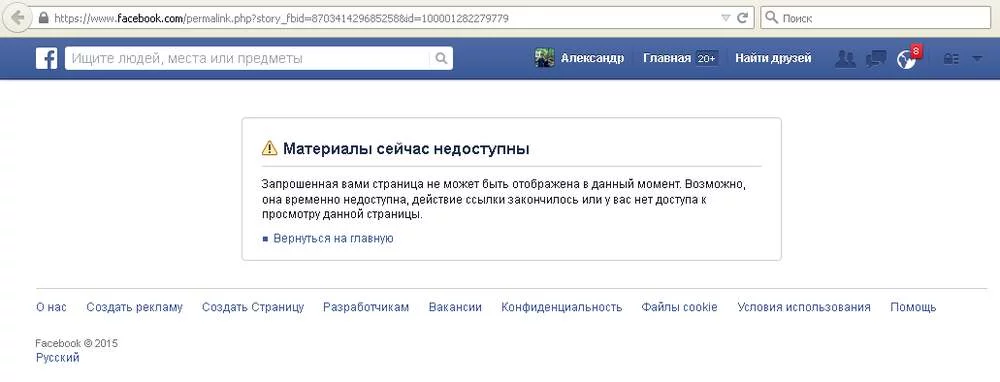Image resolution: width=1000 pixels, height=382 pixels.
Task: Click Вернуться на главную link
Action: click(333, 239)
